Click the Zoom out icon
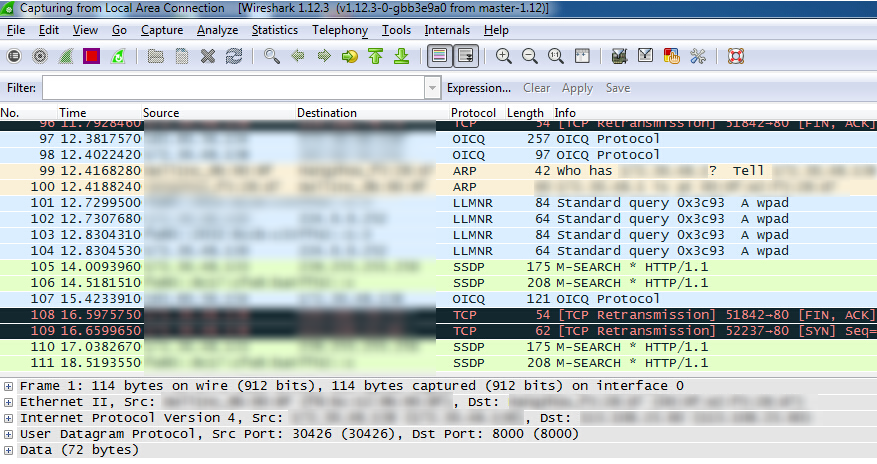 point(529,56)
